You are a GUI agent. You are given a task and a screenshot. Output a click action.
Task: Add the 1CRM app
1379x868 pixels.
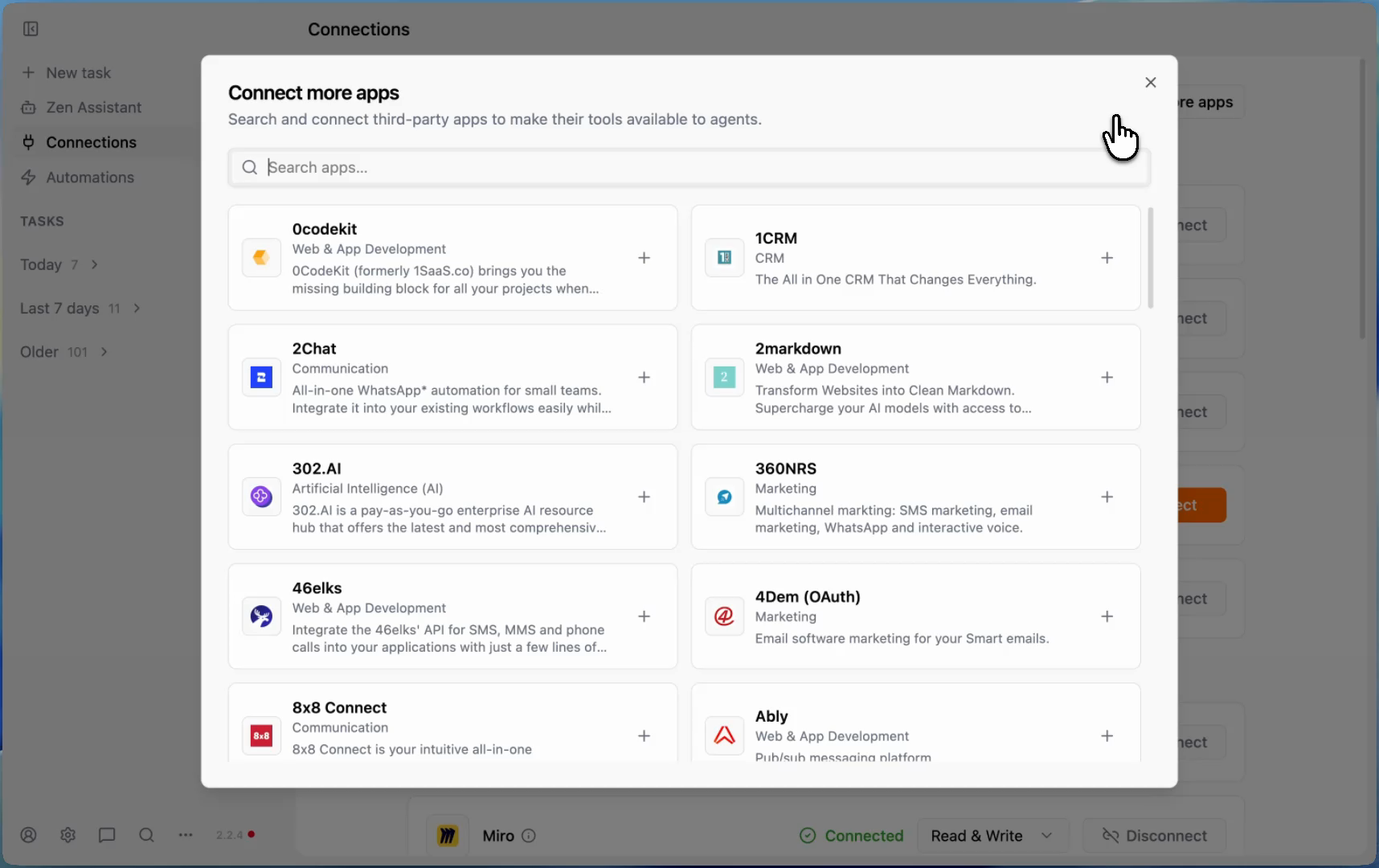pyautogui.click(x=1107, y=258)
